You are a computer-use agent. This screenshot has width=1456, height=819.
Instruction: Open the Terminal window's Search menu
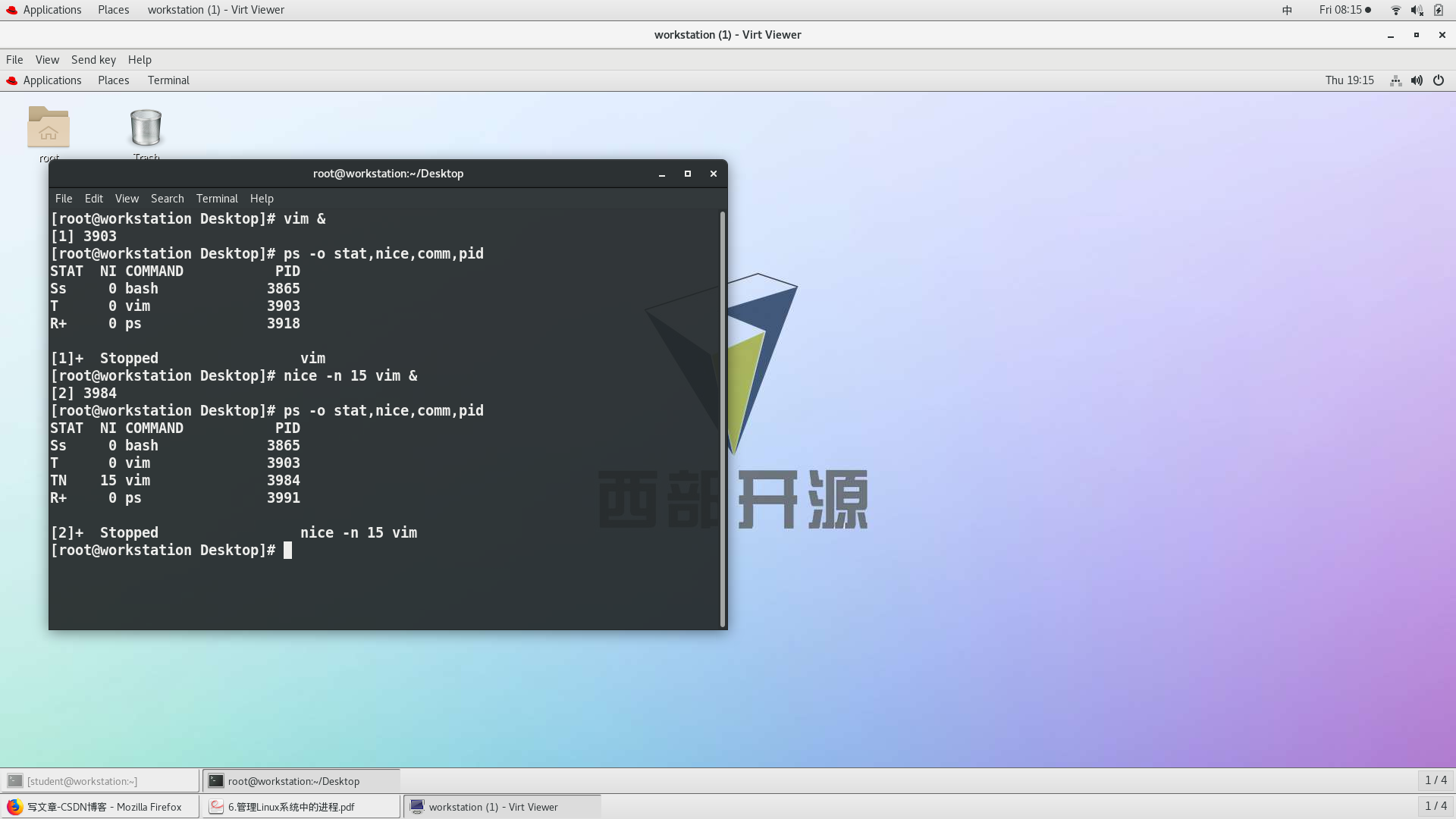pyautogui.click(x=167, y=199)
